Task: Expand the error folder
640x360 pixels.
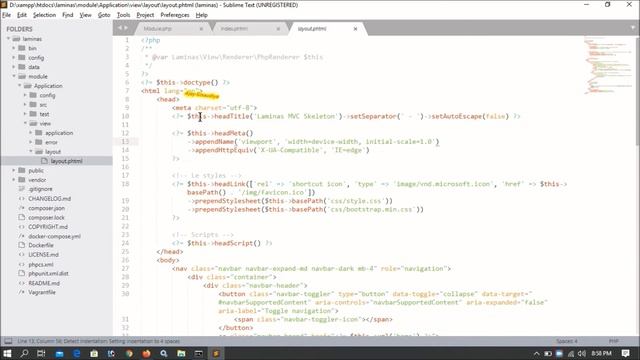Action: coord(31,142)
